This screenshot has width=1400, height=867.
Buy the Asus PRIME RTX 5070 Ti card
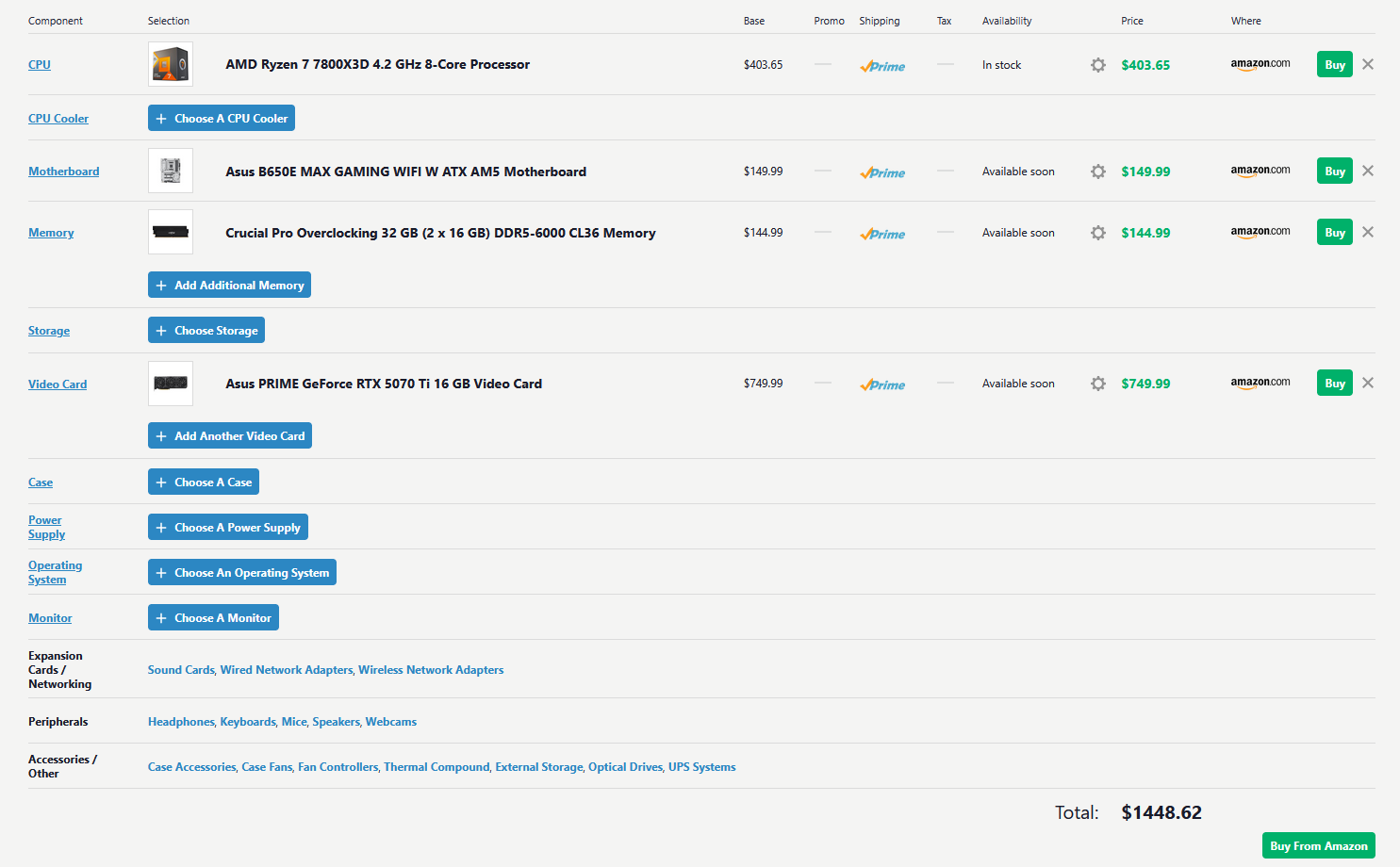tap(1335, 383)
